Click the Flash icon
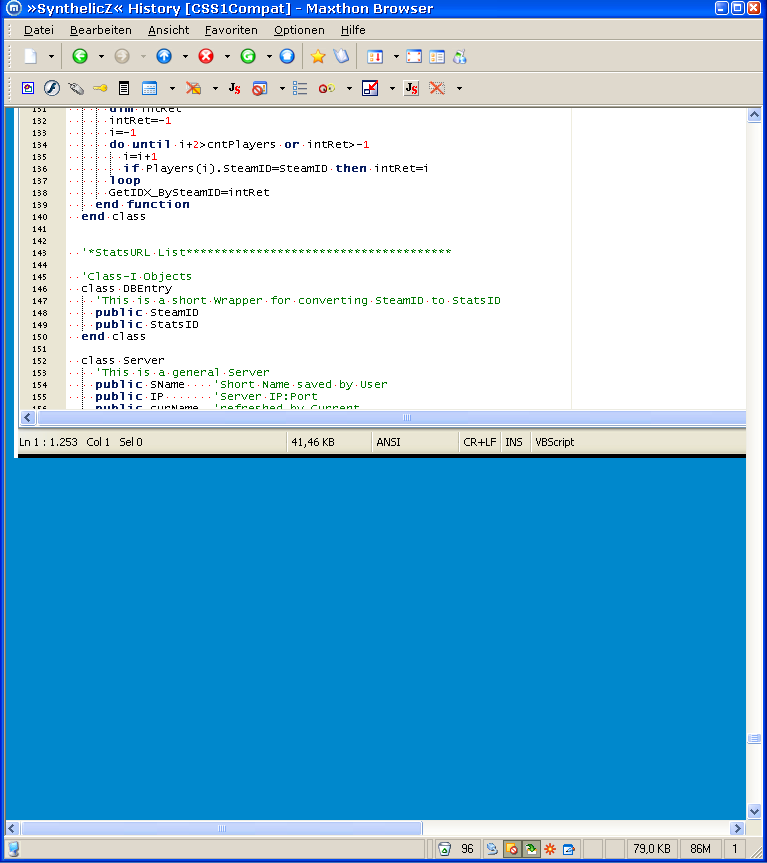This screenshot has height=863, width=767. click(52, 88)
